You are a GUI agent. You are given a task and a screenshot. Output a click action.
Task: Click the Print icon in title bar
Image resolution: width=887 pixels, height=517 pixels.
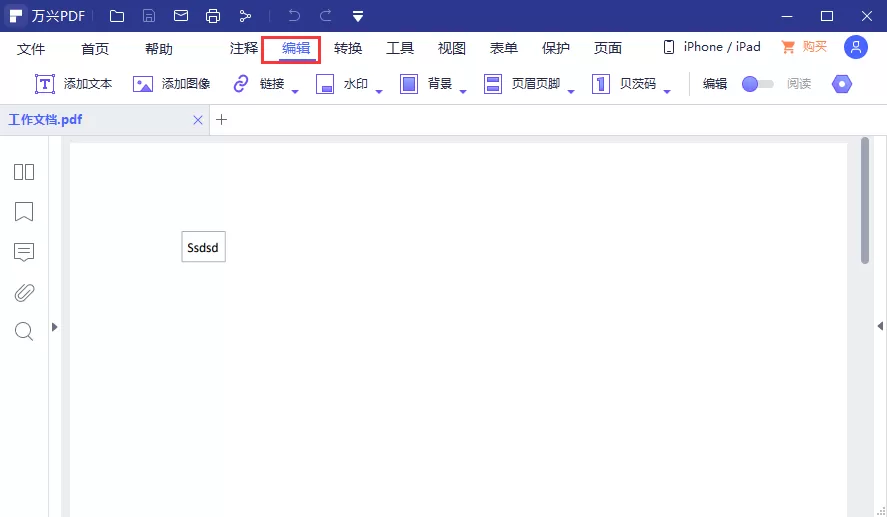coord(213,16)
